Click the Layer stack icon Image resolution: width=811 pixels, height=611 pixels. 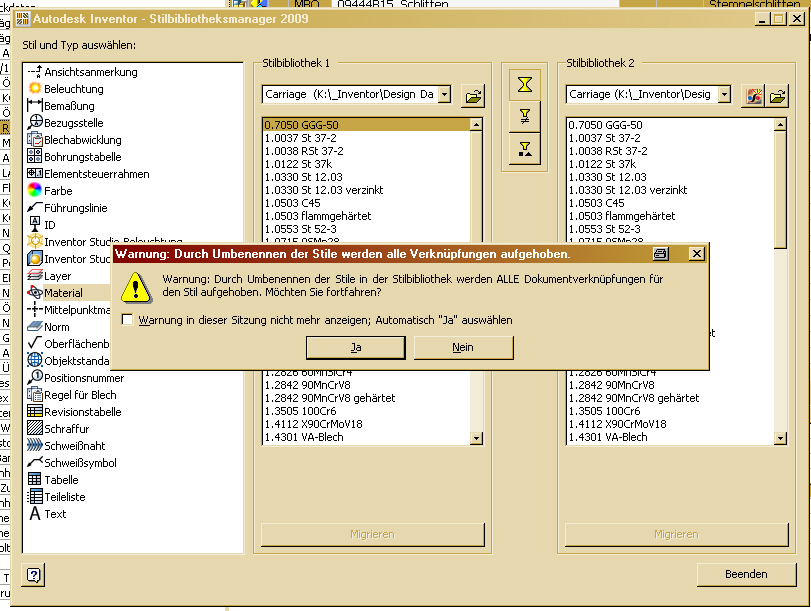coord(35,275)
